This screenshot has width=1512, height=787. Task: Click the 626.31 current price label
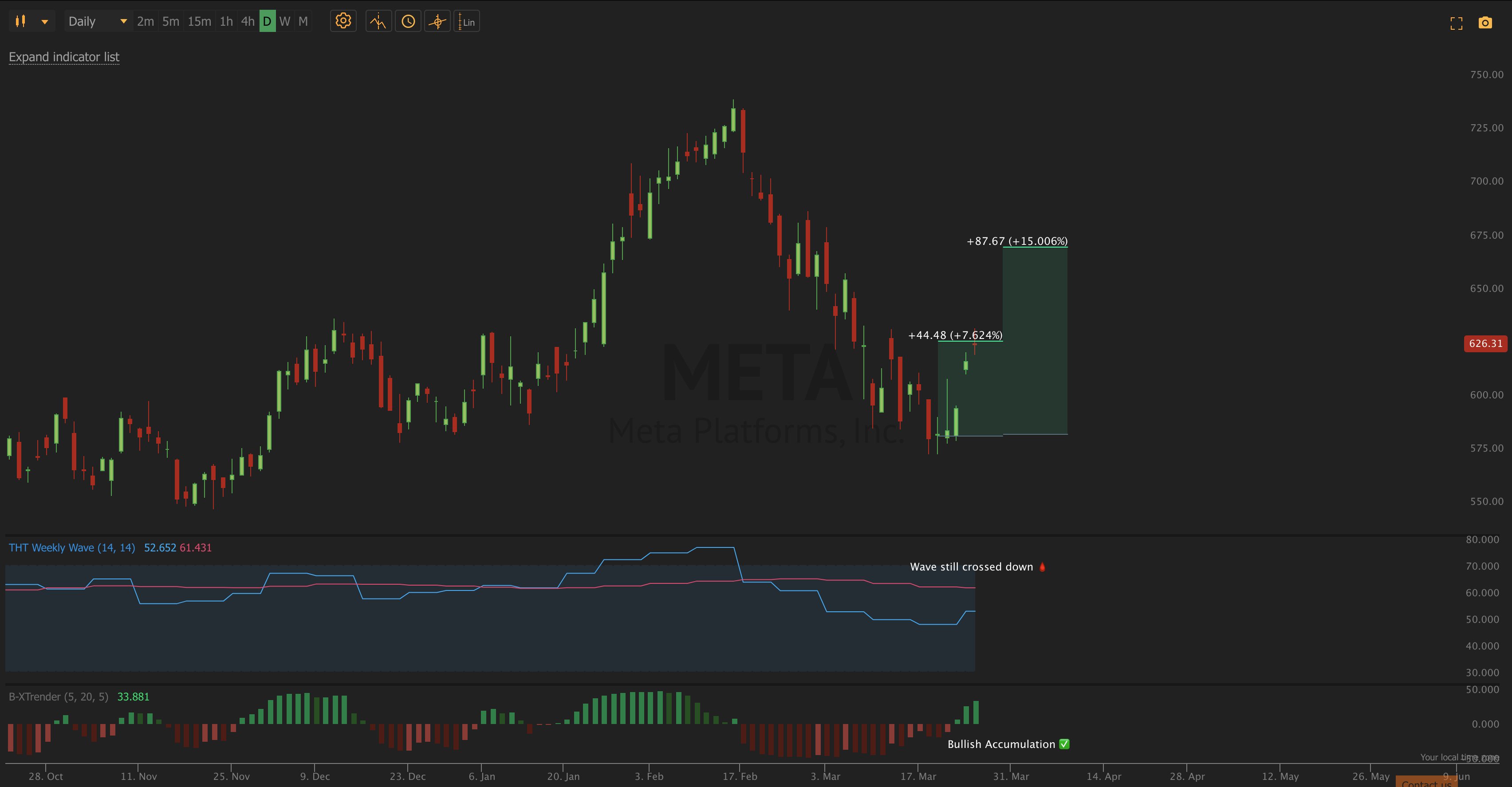[x=1485, y=343]
